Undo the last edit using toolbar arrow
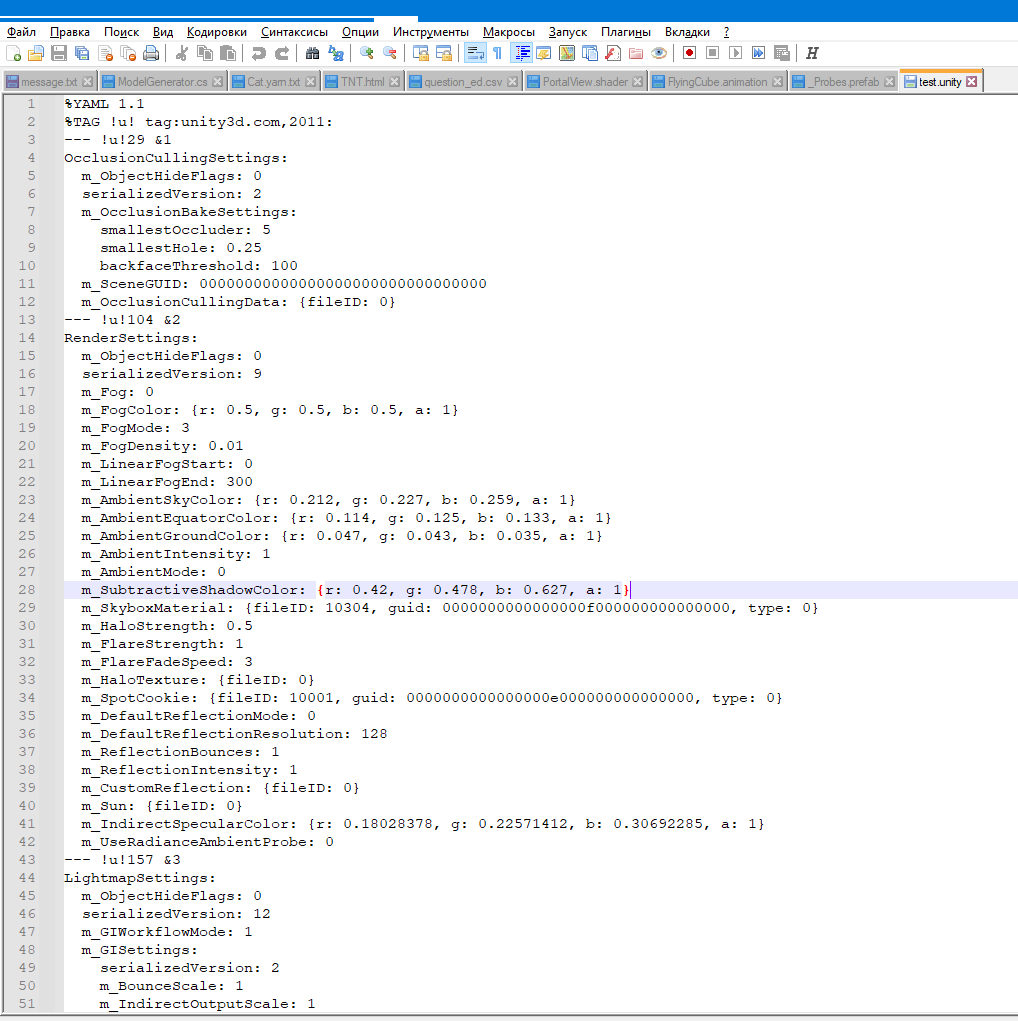Screen dimensions: 1018x1021 259,53
